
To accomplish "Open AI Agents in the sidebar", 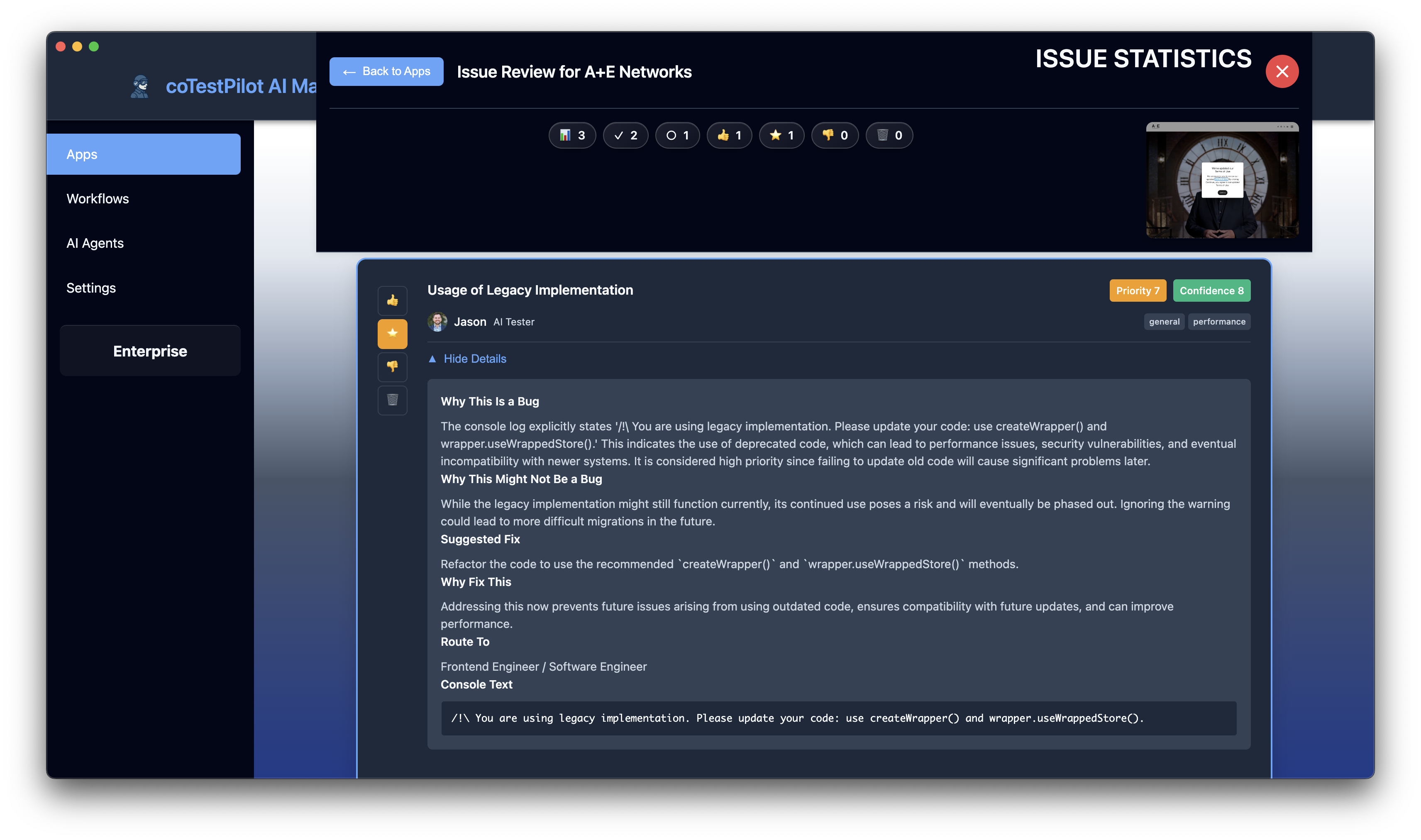I will [x=95, y=243].
